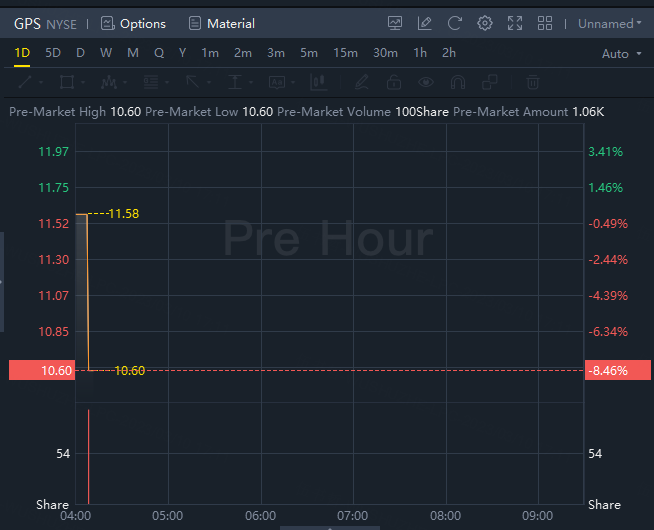654x530 pixels.
Task: Expand the Fibonacci tool options arrow
Action: (167, 83)
